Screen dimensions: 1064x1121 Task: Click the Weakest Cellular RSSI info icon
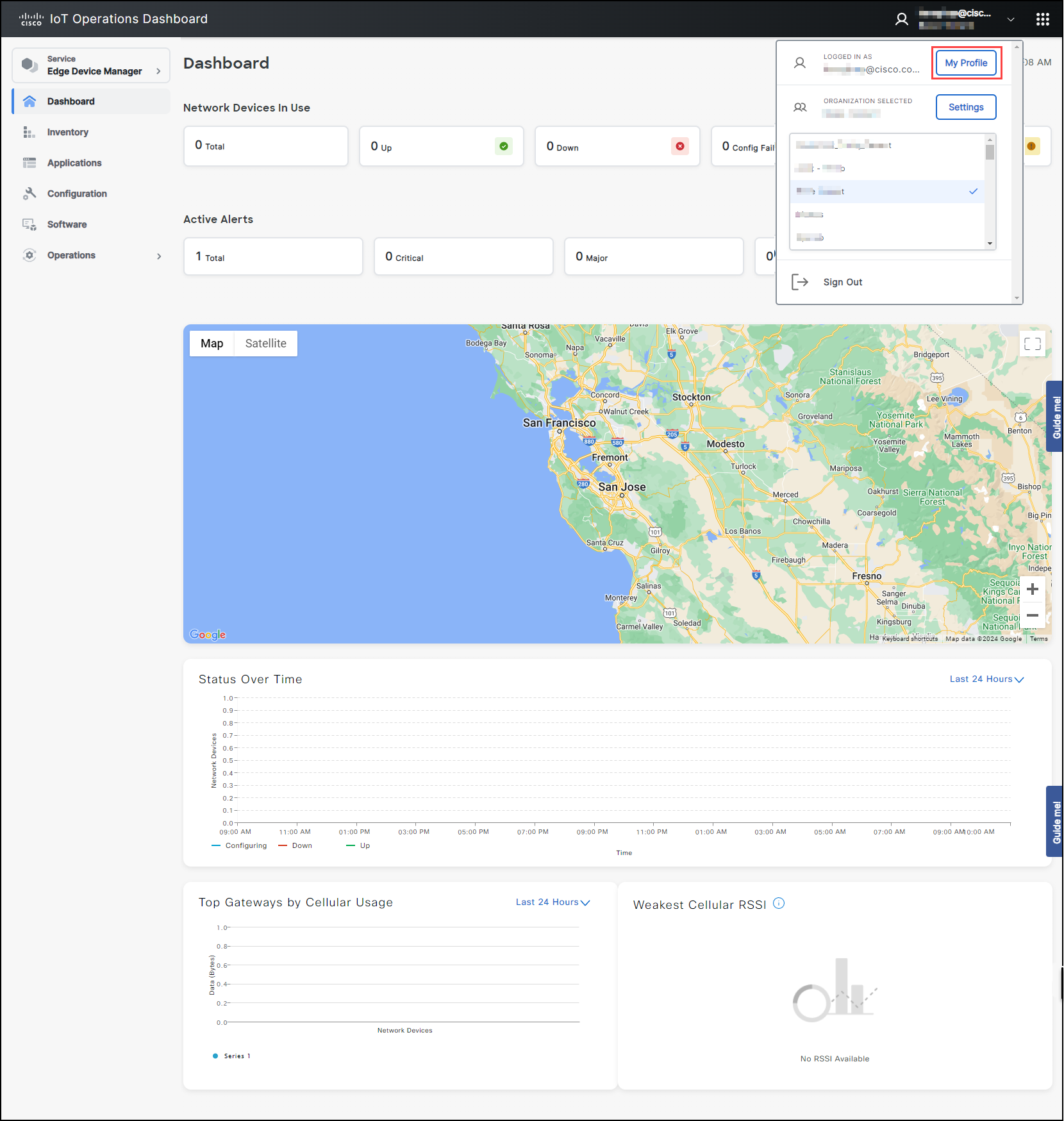click(779, 903)
